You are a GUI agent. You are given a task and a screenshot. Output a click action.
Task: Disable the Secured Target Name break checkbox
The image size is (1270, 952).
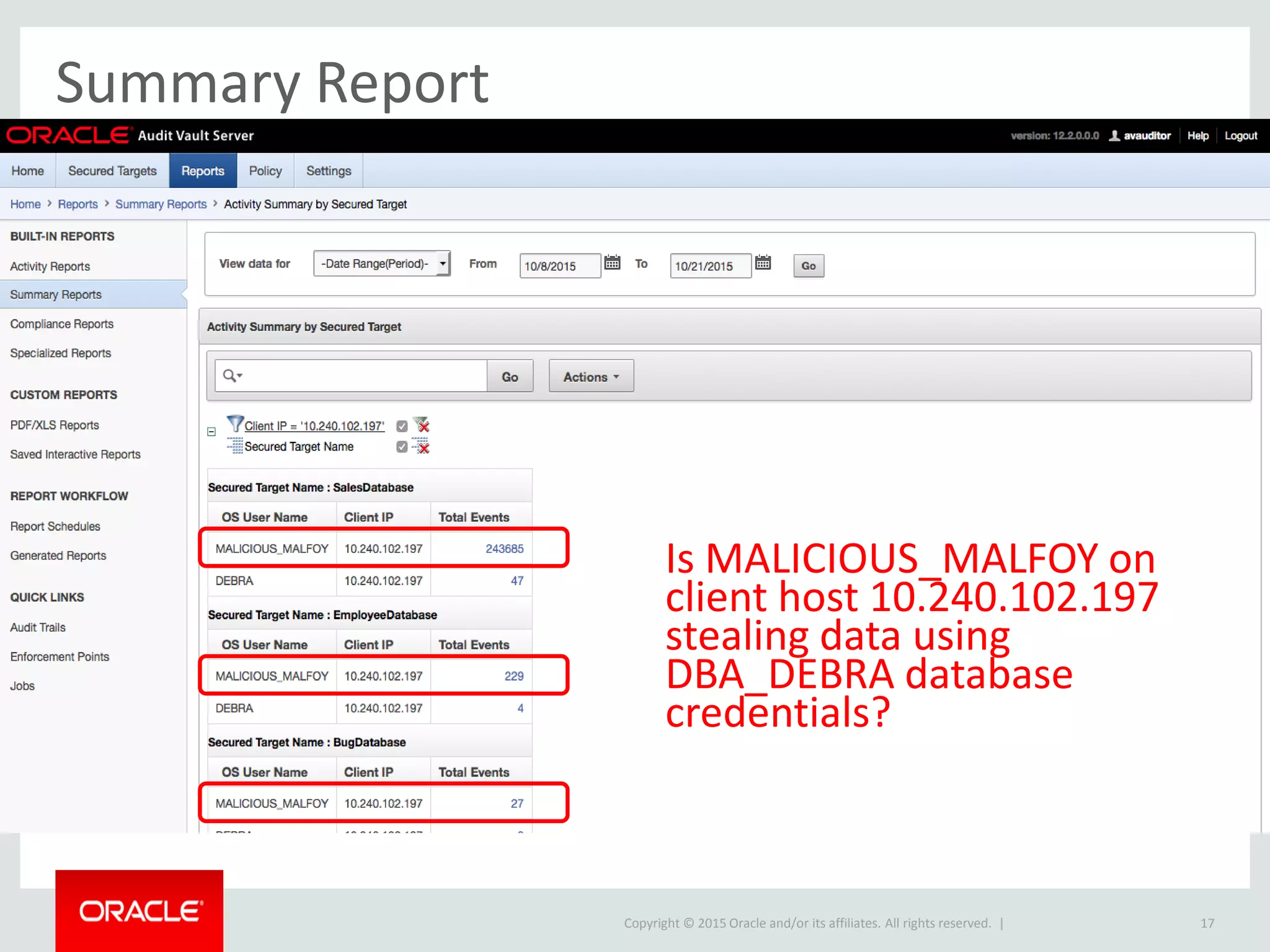click(402, 447)
